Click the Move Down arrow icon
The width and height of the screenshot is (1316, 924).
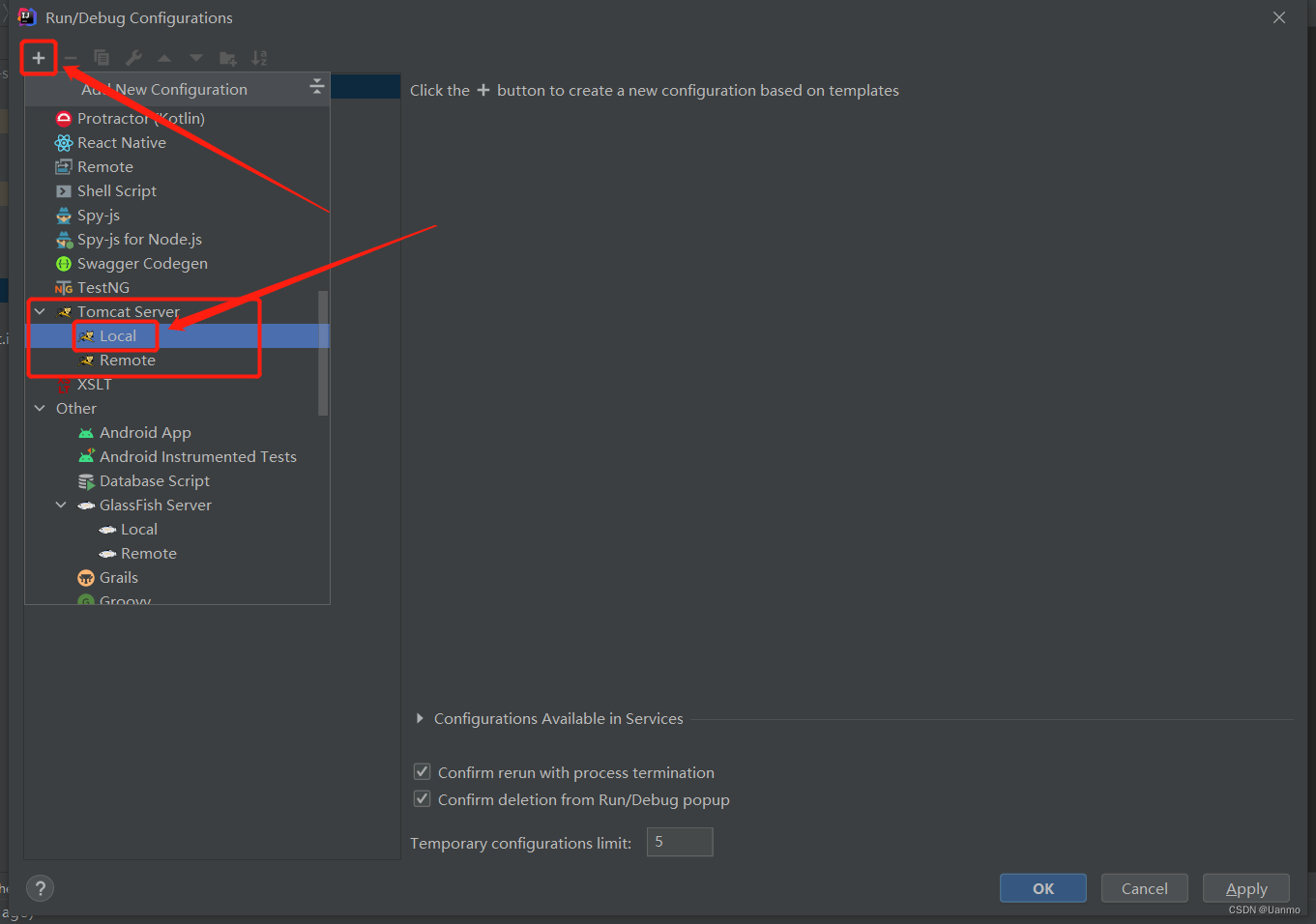[x=196, y=58]
